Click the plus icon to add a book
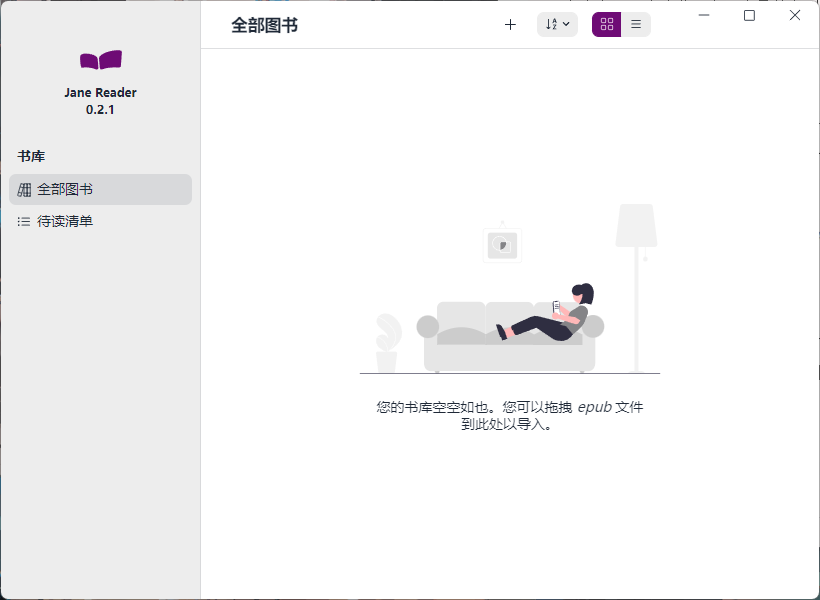Viewport: 820px width, 600px height. (x=510, y=25)
